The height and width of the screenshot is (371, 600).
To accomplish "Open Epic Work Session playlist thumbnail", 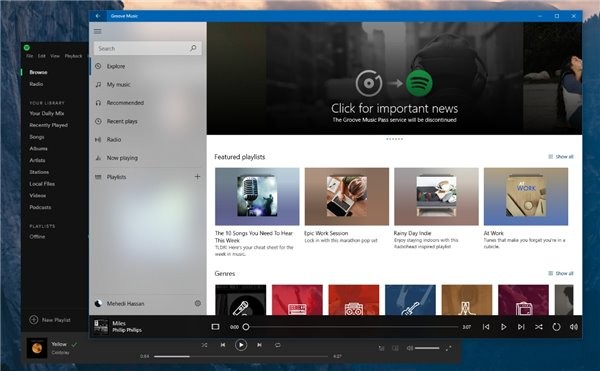I will 347,197.
